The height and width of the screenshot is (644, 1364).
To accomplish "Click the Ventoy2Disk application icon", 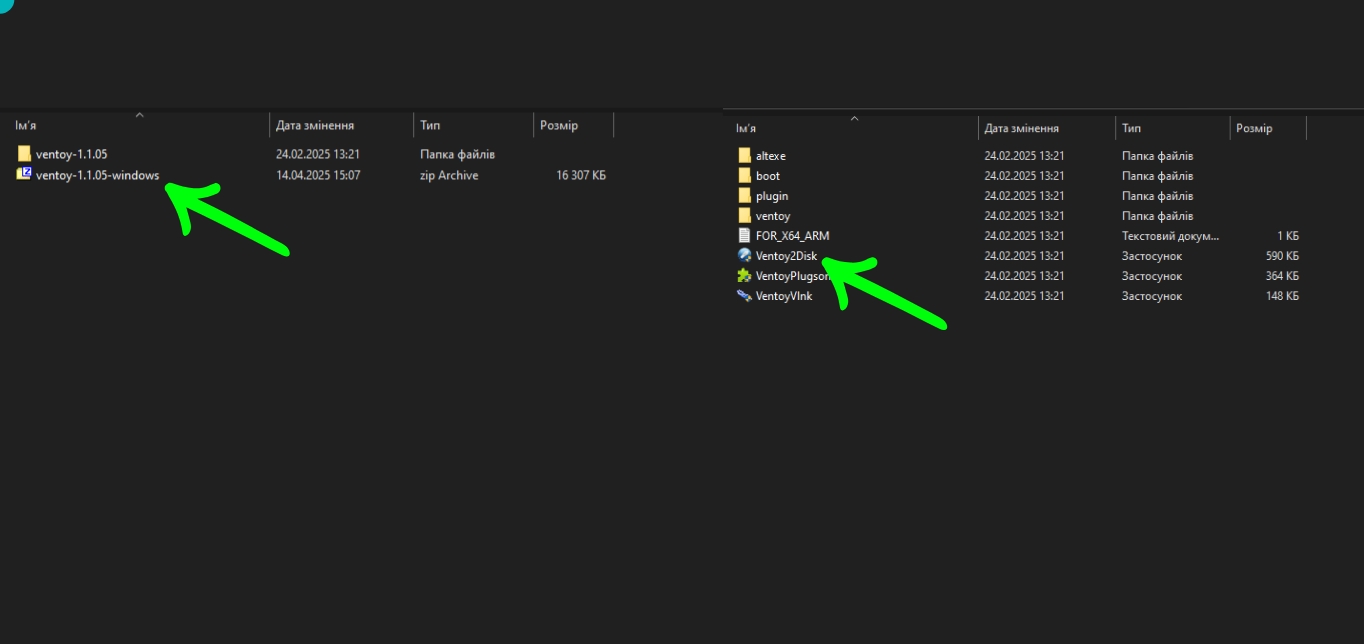I will click(x=744, y=256).
